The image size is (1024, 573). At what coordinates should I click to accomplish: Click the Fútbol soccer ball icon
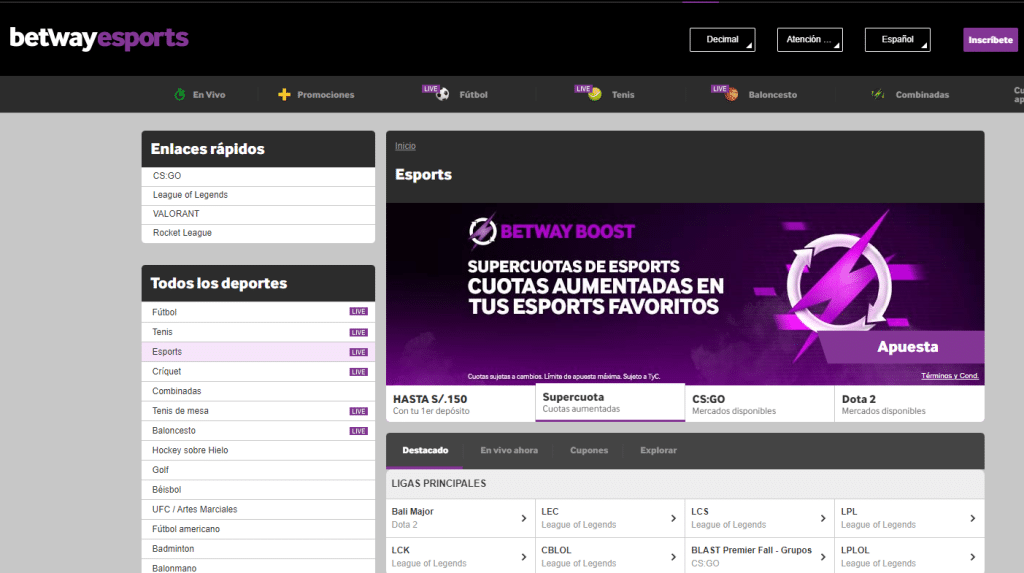pos(443,93)
